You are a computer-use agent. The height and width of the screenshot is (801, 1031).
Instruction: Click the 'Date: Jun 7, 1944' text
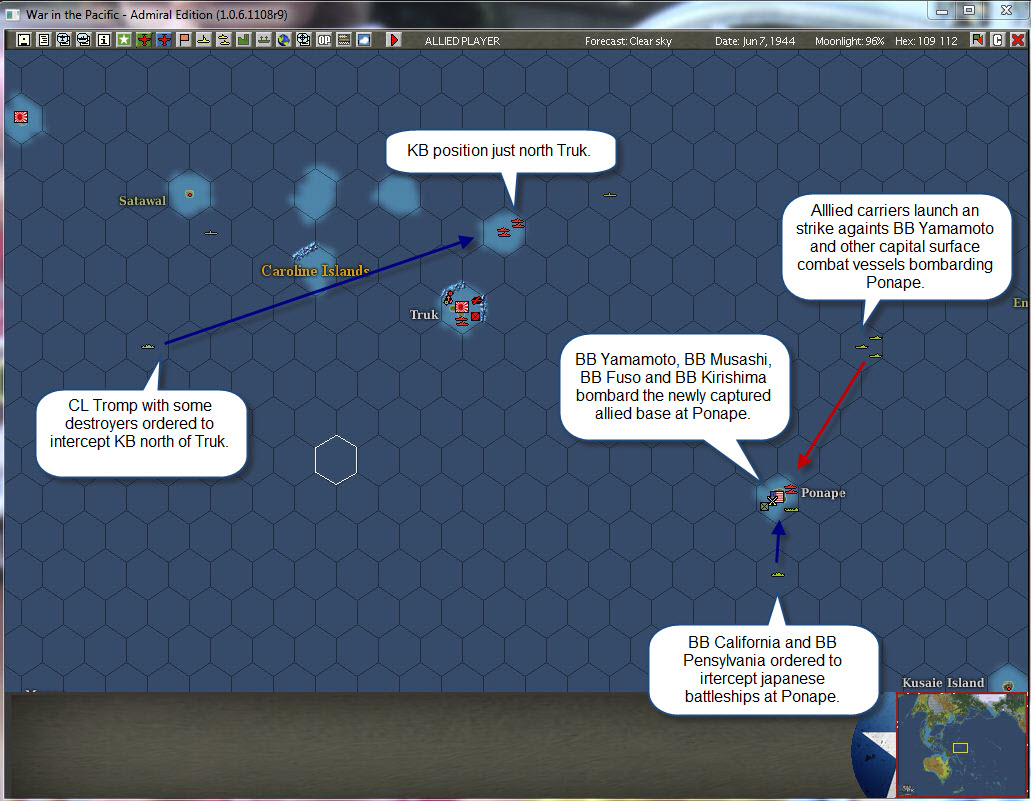point(755,41)
